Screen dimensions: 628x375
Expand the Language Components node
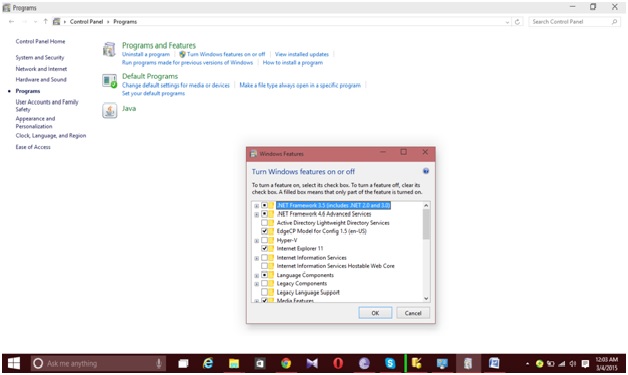pos(256,276)
